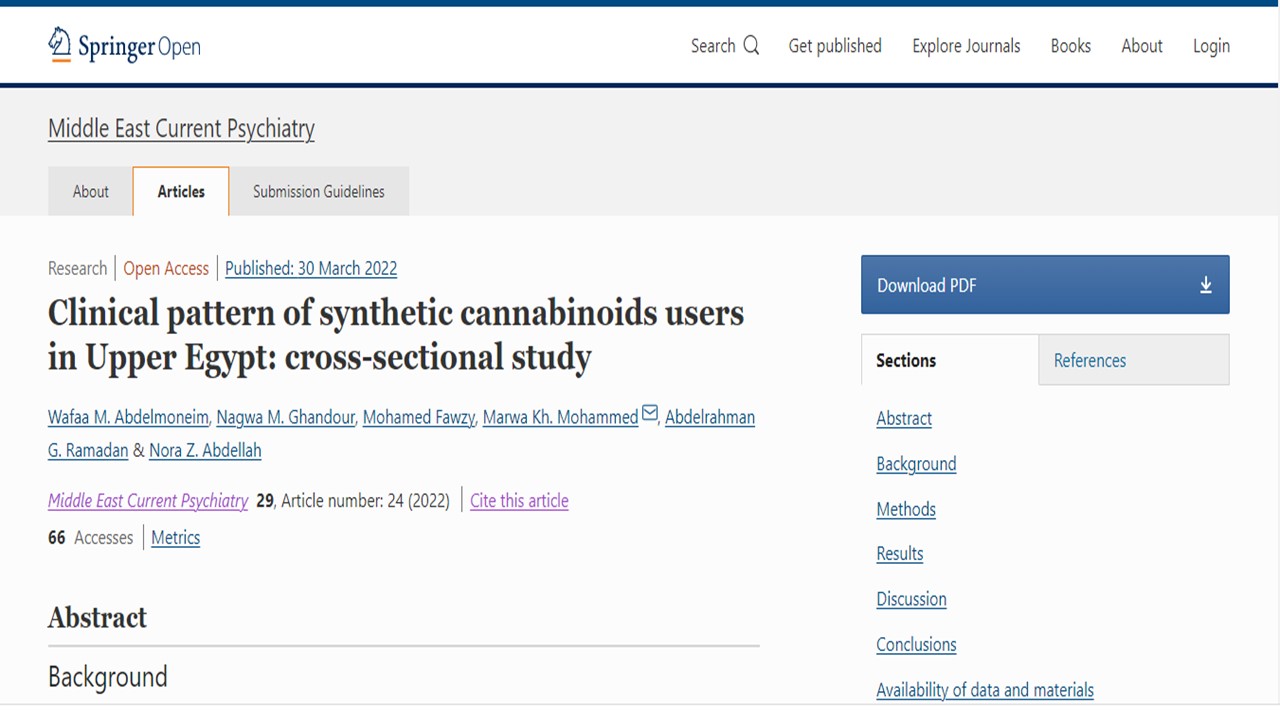
Task: Open the Metrics page for this article
Action: [175, 537]
